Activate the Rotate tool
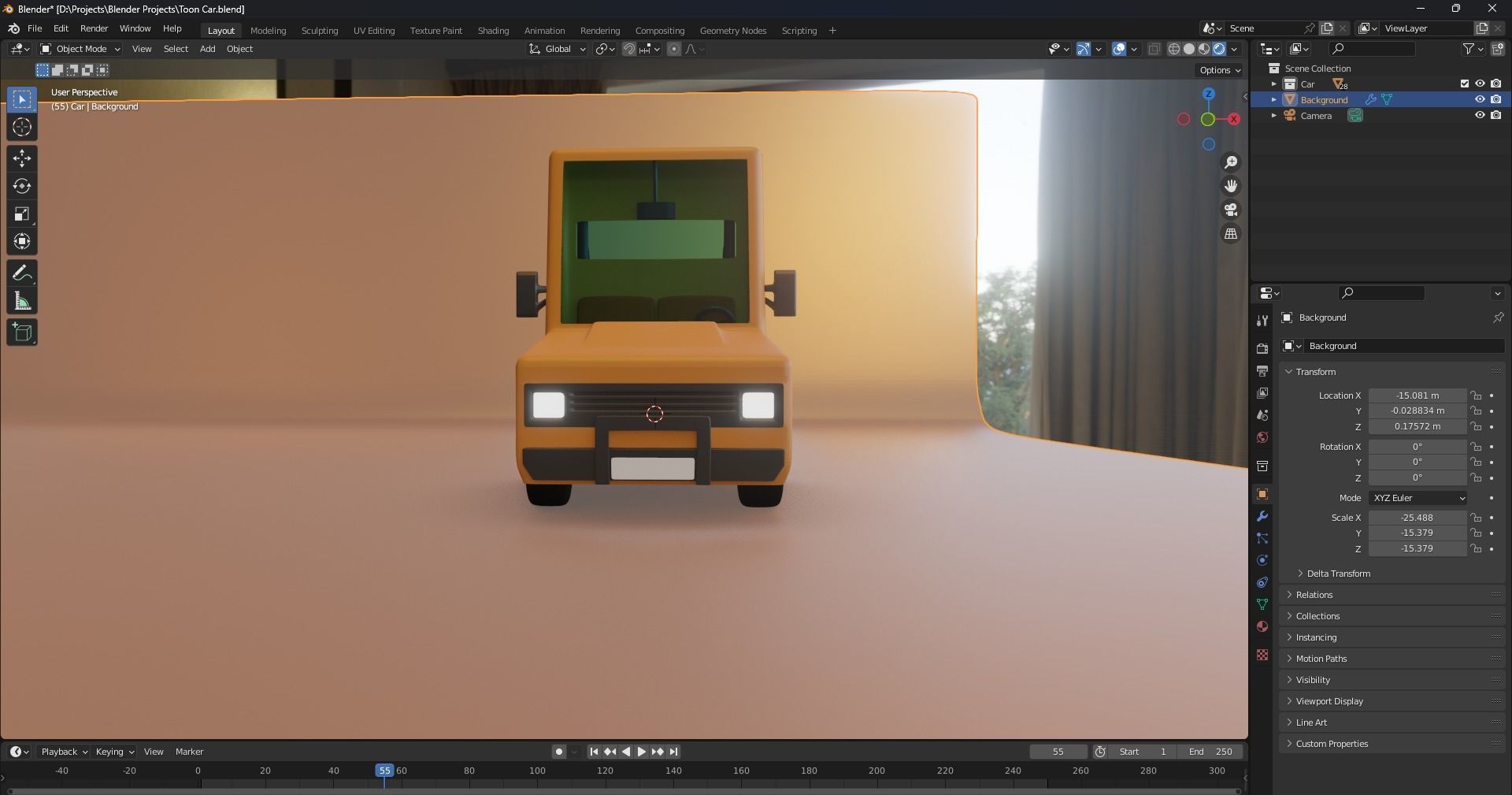The image size is (1512, 795). click(21, 186)
